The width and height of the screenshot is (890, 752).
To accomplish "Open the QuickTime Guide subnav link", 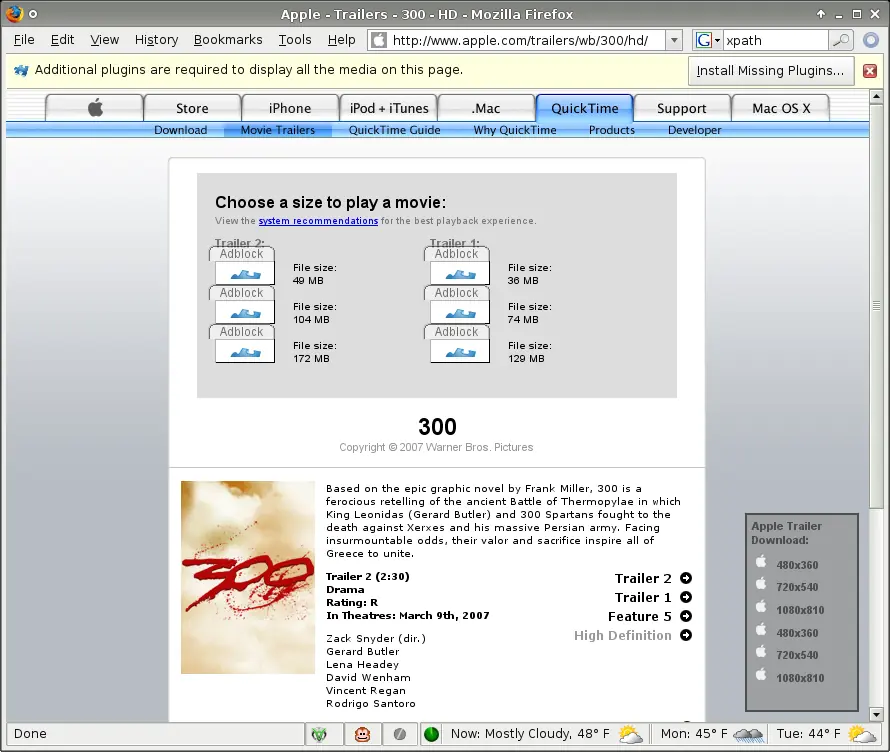I will (394, 130).
